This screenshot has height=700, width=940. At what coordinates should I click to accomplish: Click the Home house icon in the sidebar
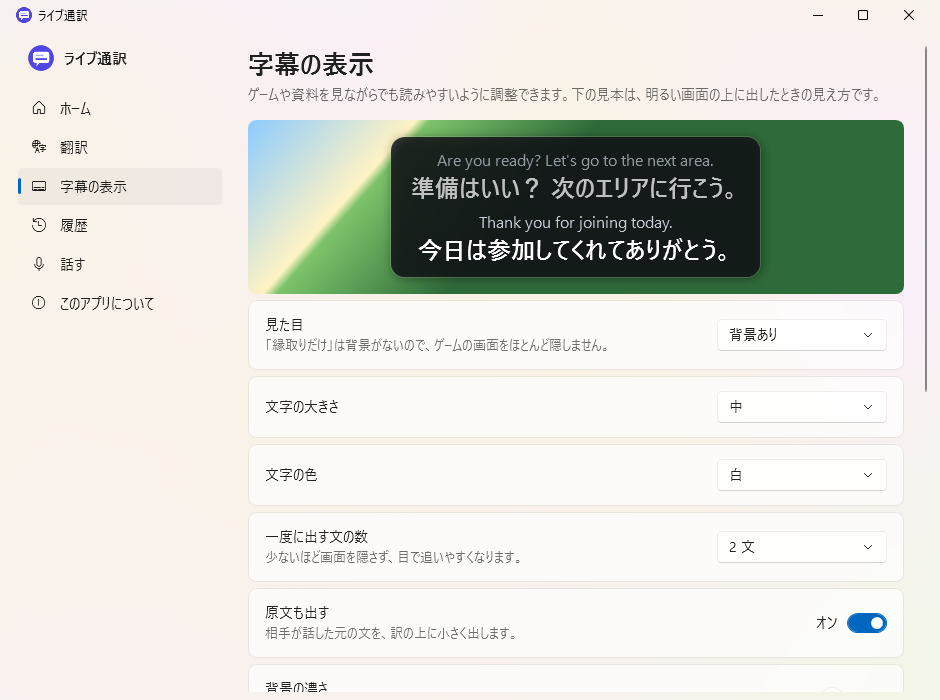tap(39, 108)
